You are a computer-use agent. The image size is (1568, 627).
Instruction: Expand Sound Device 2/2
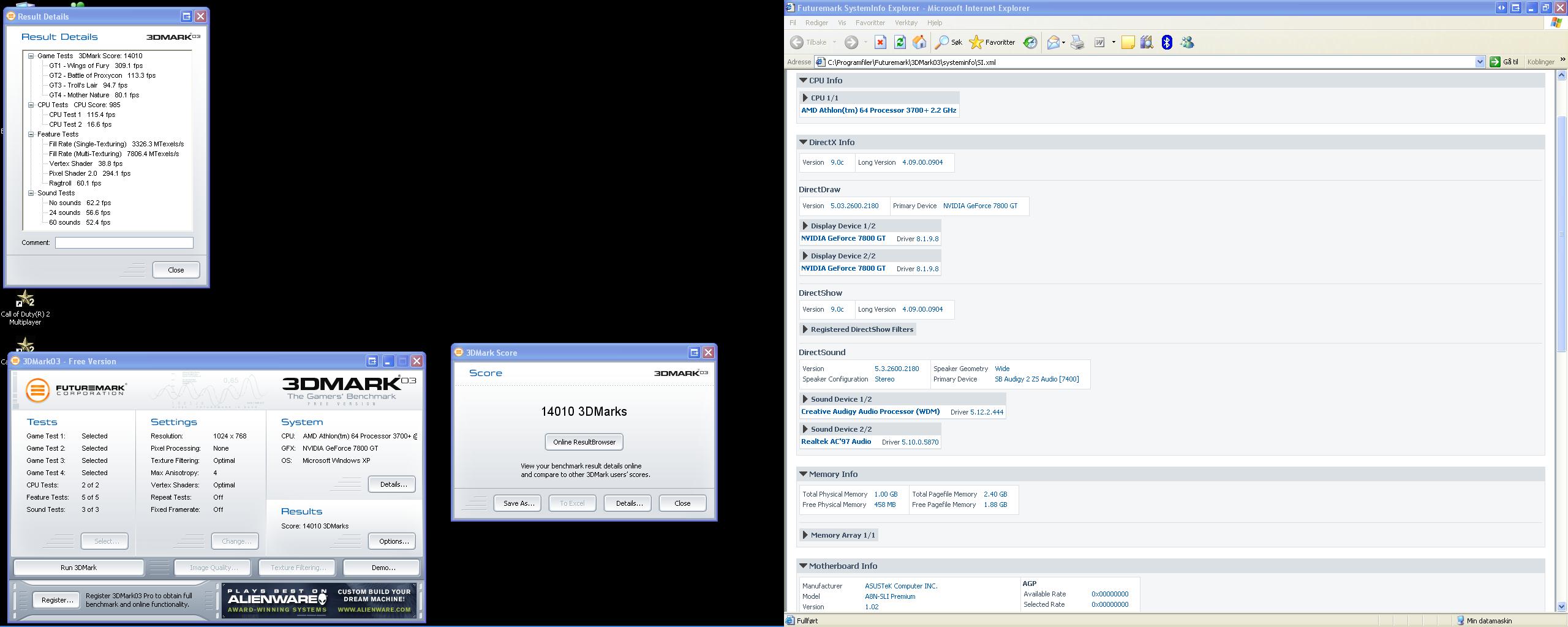coord(805,429)
